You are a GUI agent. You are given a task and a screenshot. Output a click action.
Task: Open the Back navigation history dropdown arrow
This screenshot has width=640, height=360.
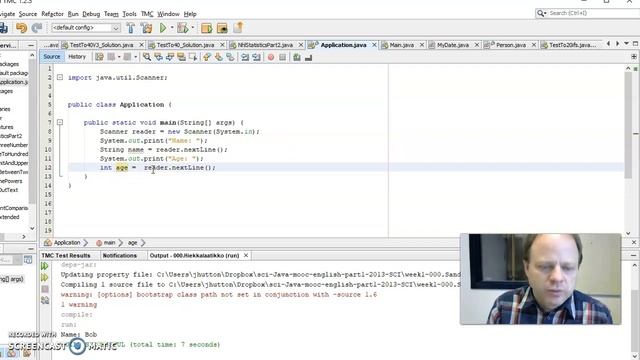(118, 57)
